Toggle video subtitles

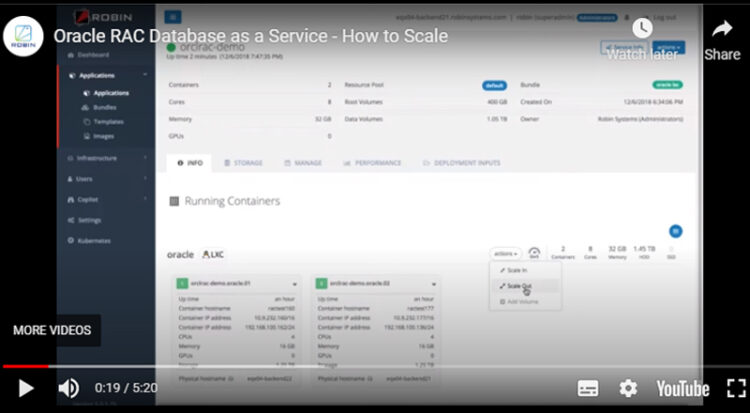click(588, 388)
